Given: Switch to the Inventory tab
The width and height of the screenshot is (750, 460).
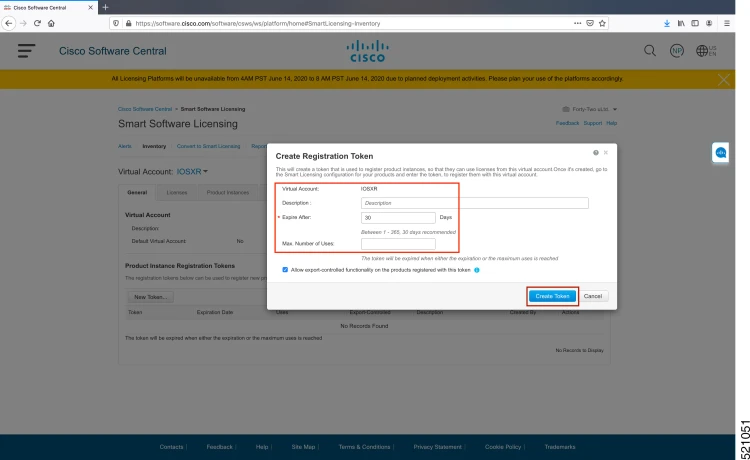Looking at the screenshot, I should click(154, 146).
